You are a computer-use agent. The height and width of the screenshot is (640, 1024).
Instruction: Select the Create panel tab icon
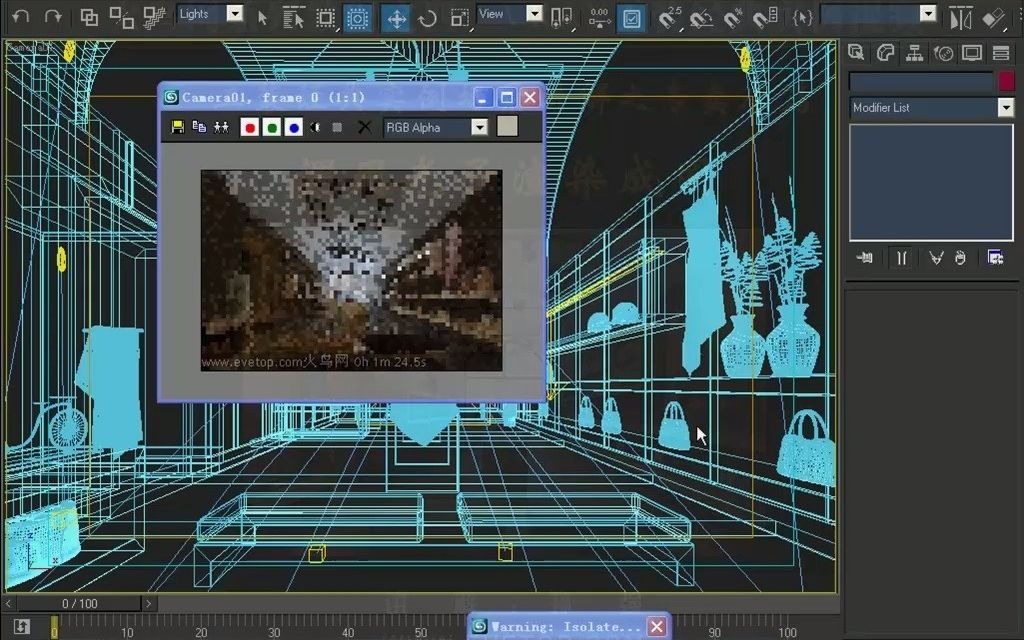[x=856, y=52]
